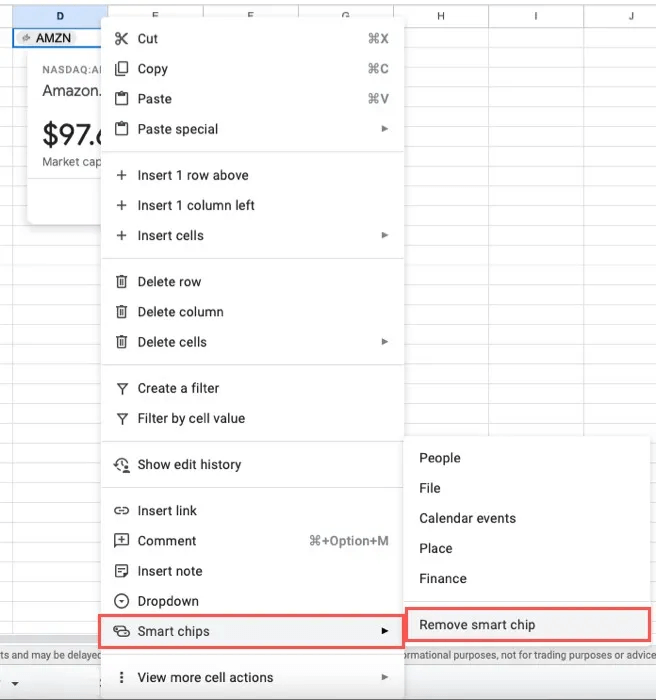Click NASDAQ ticker label in hover card
Image resolution: width=656 pixels, height=700 pixels.
coord(72,70)
